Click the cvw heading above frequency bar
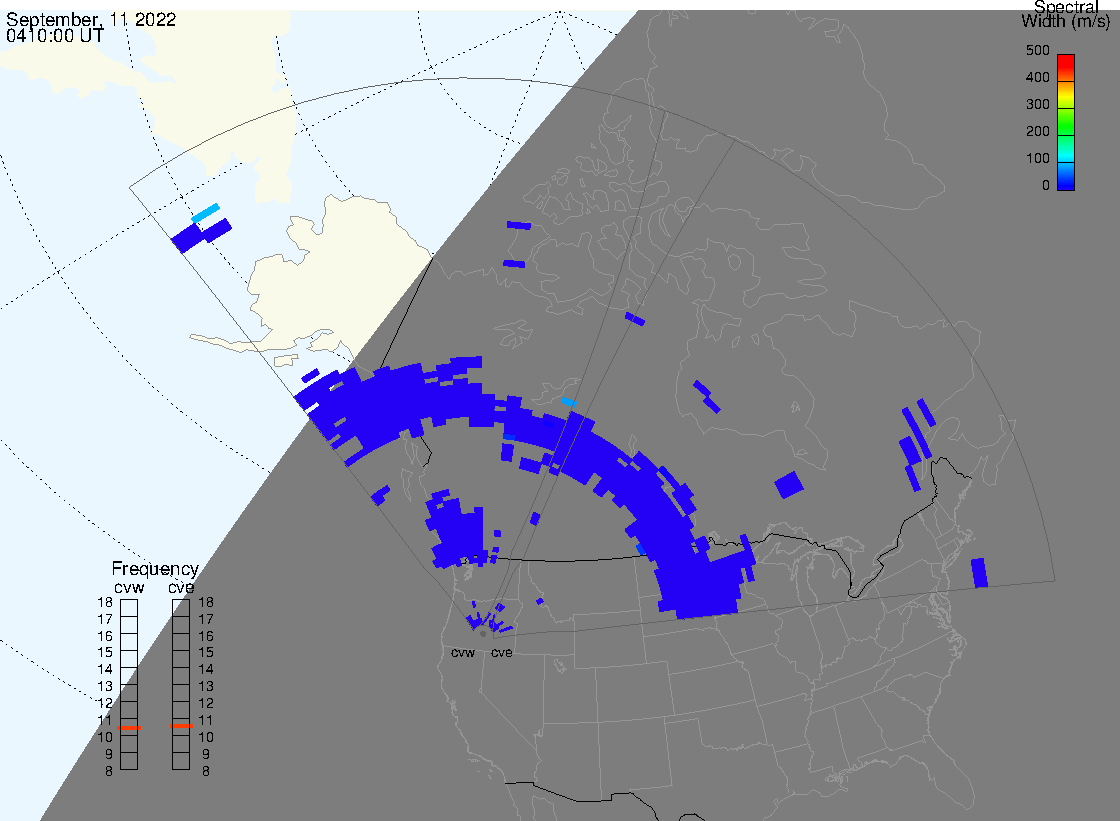This screenshot has height=821, width=1120. tap(129, 588)
